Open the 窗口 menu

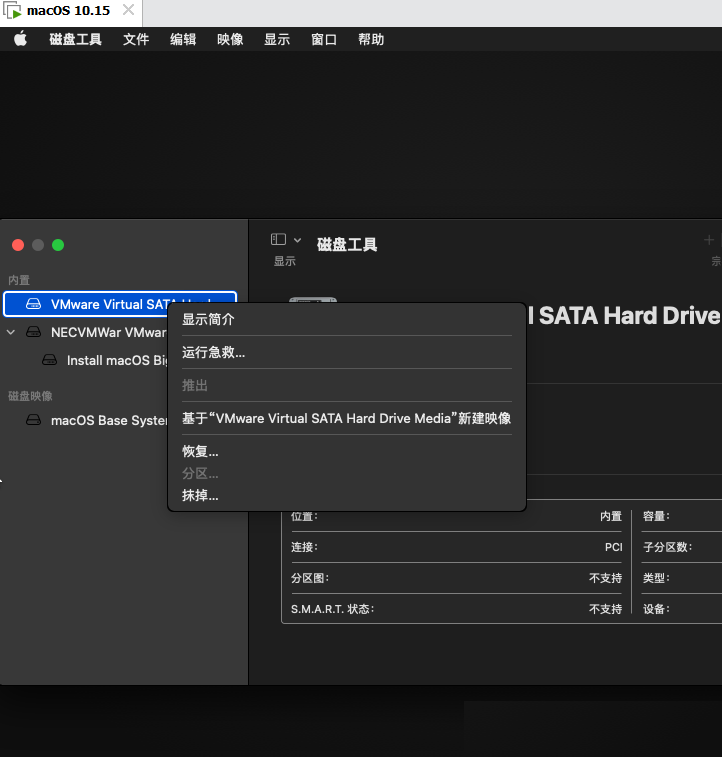pos(324,39)
